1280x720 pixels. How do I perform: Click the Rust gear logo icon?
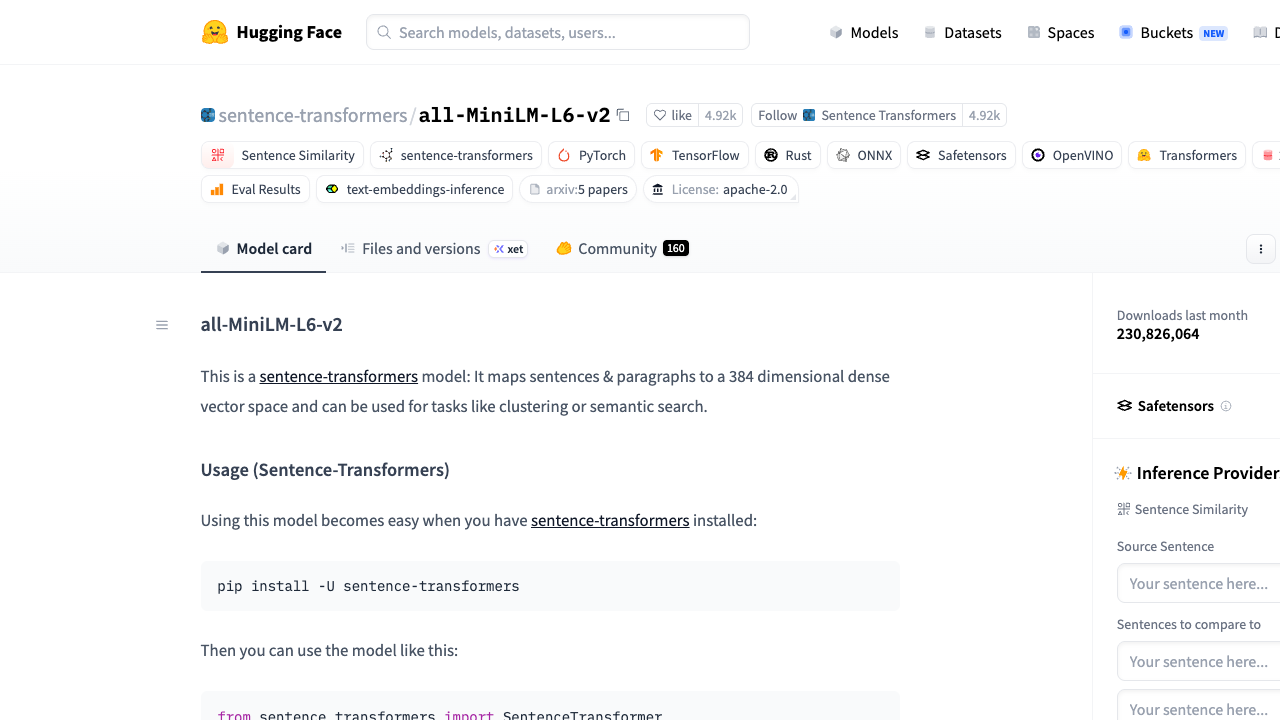(771, 155)
